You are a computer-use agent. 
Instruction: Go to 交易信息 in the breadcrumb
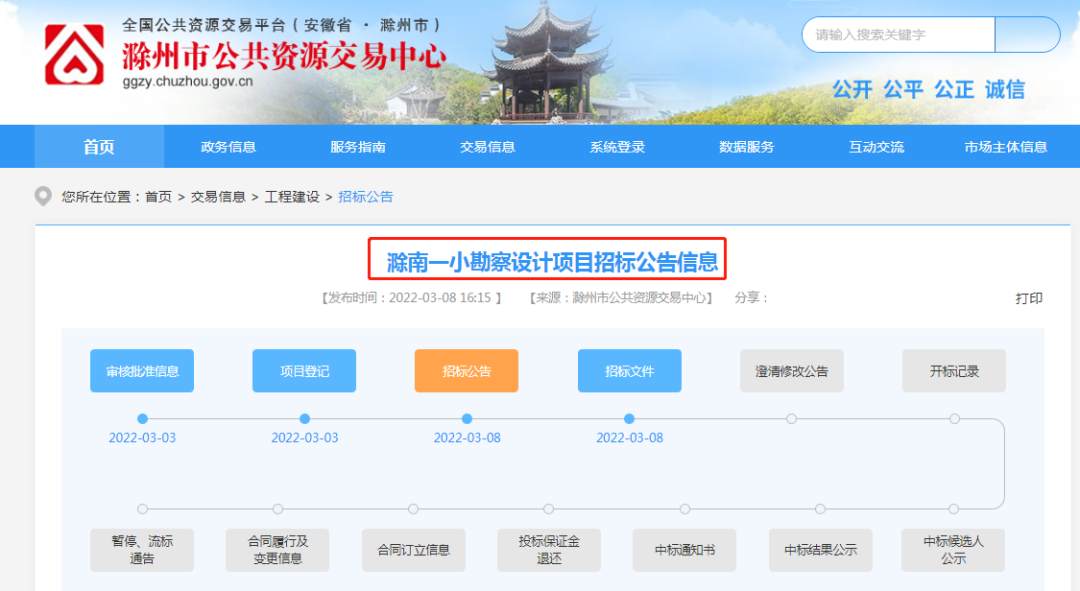pyautogui.click(x=218, y=197)
